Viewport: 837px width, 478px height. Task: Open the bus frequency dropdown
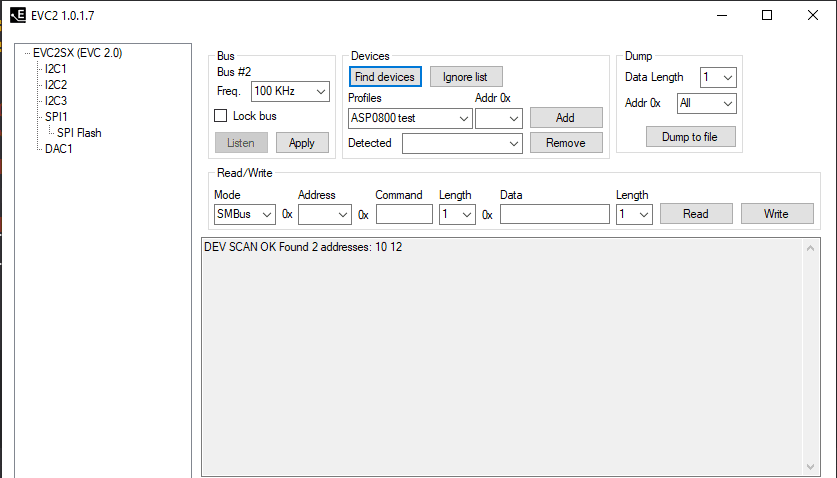click(x=290, y=91)
